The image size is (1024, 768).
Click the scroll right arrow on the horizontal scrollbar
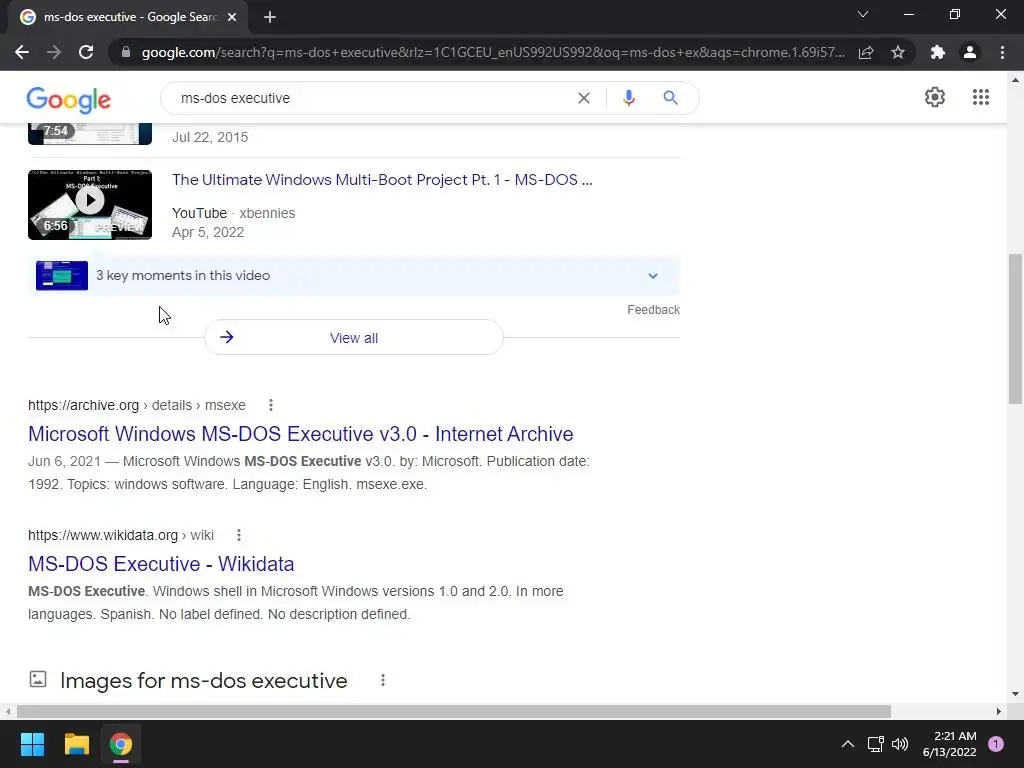[999, 711]
